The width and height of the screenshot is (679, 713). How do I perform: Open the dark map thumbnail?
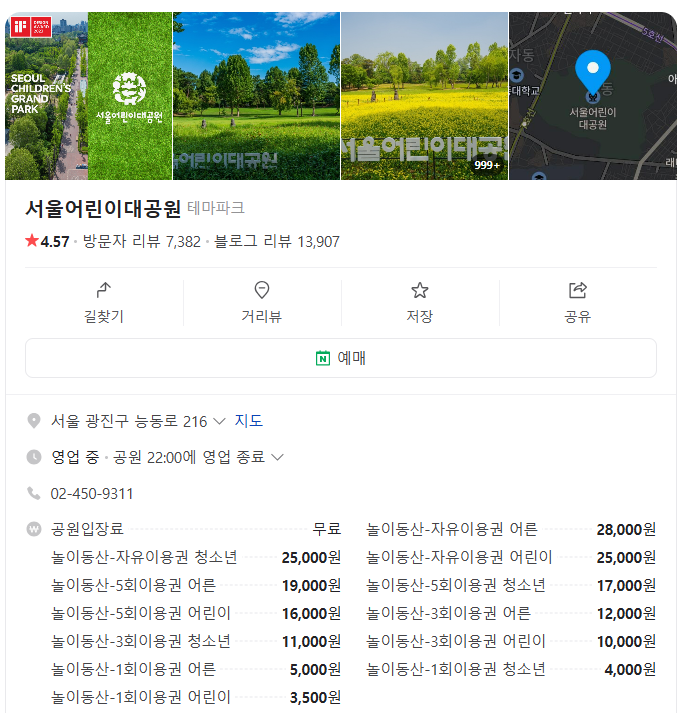click(593, 96)
